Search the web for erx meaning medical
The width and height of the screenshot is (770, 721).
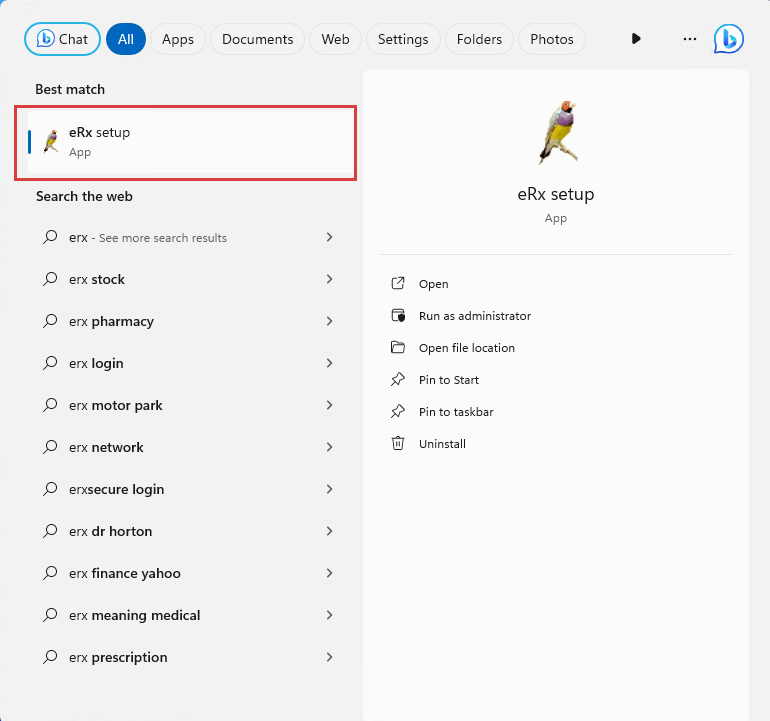(134, 615)
